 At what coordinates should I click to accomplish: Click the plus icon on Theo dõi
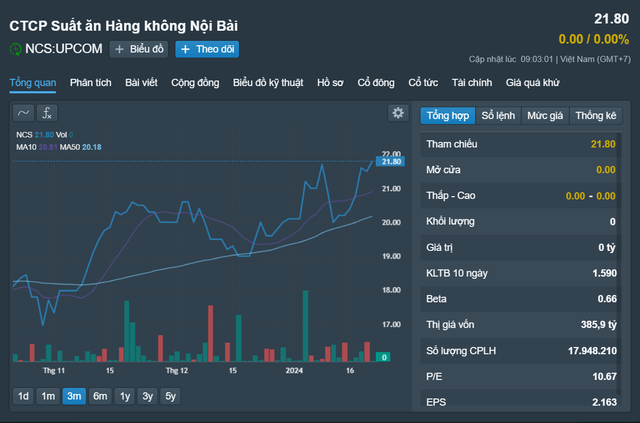click(x=185, y=49)
